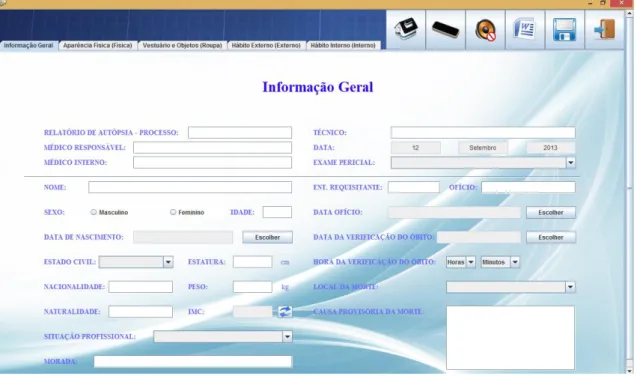Viewport: 637px width, 376px height.
Task: Focus the Ent. Requisitante input field
Action: click(414, 187)
